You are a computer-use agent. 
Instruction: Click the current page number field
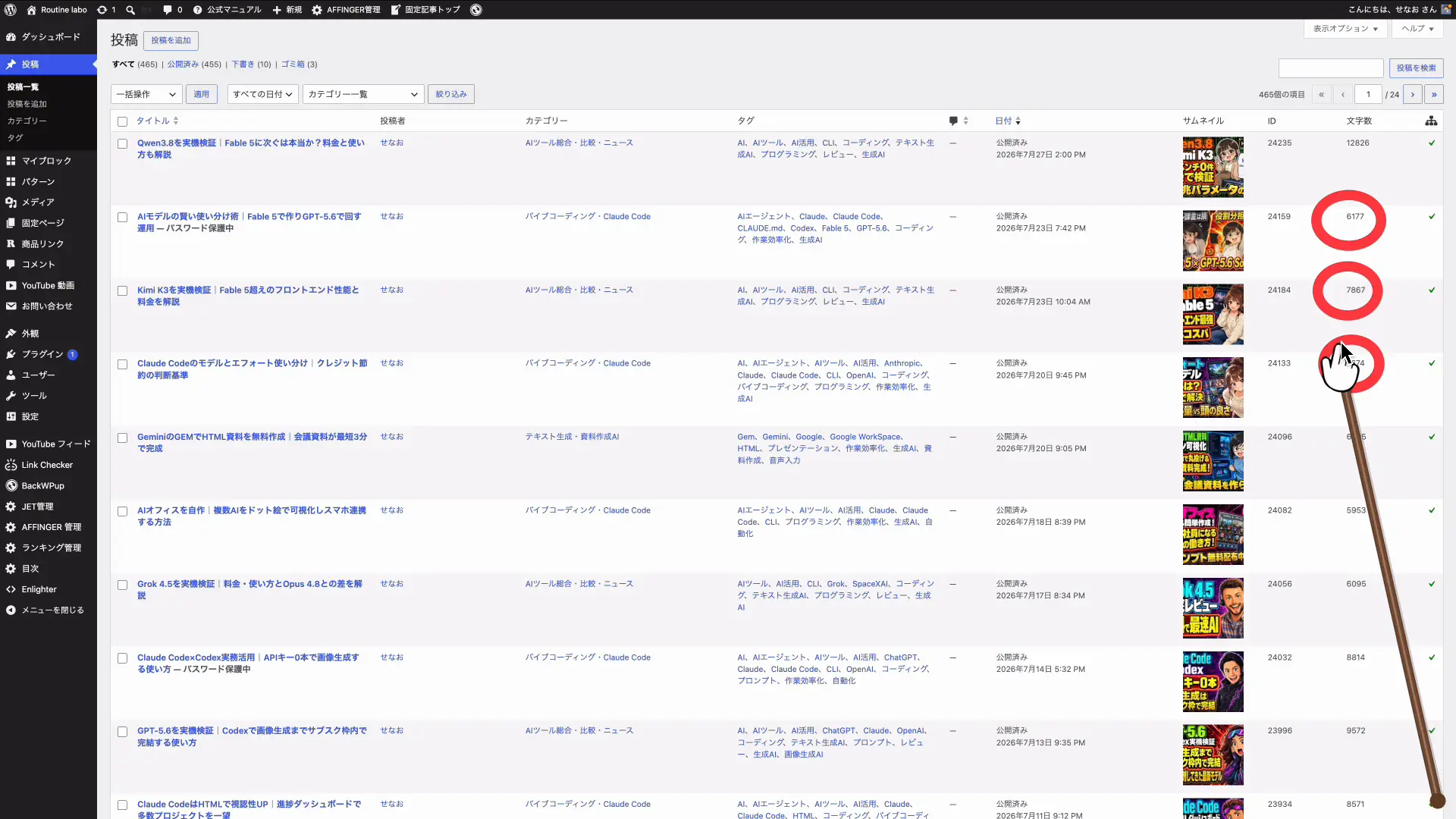1368,95
